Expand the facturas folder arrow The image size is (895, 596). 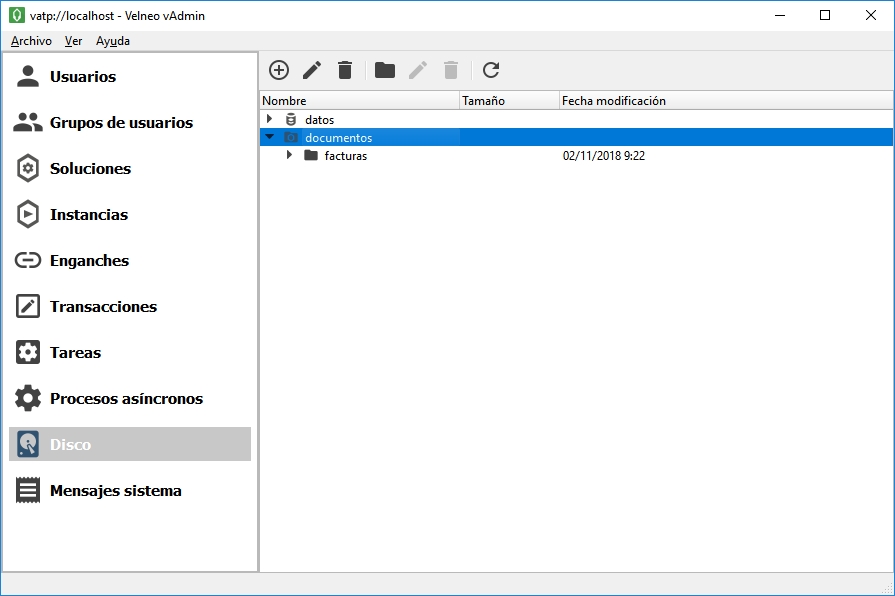(x=290, y=156)
